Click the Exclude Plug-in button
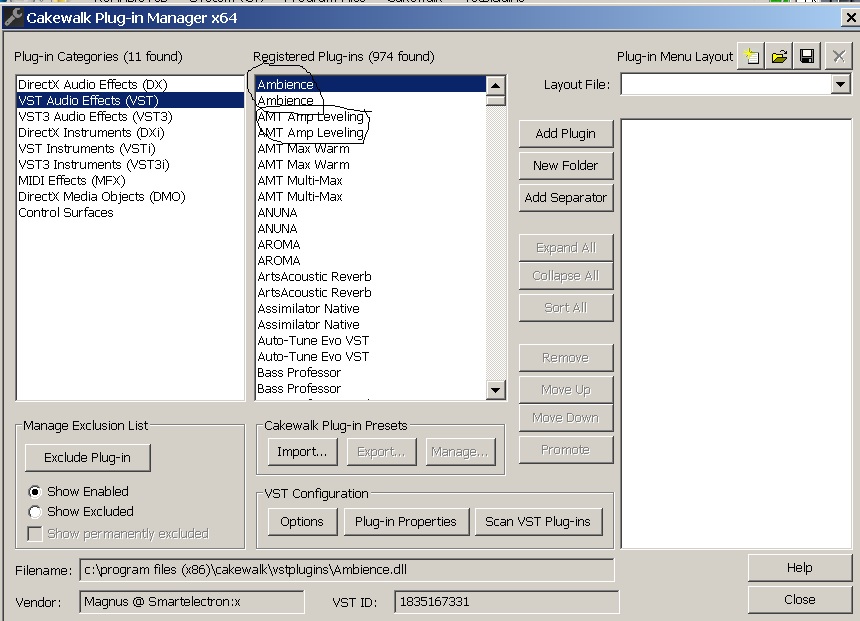860x621 pixels. click(x=88, y=458)
